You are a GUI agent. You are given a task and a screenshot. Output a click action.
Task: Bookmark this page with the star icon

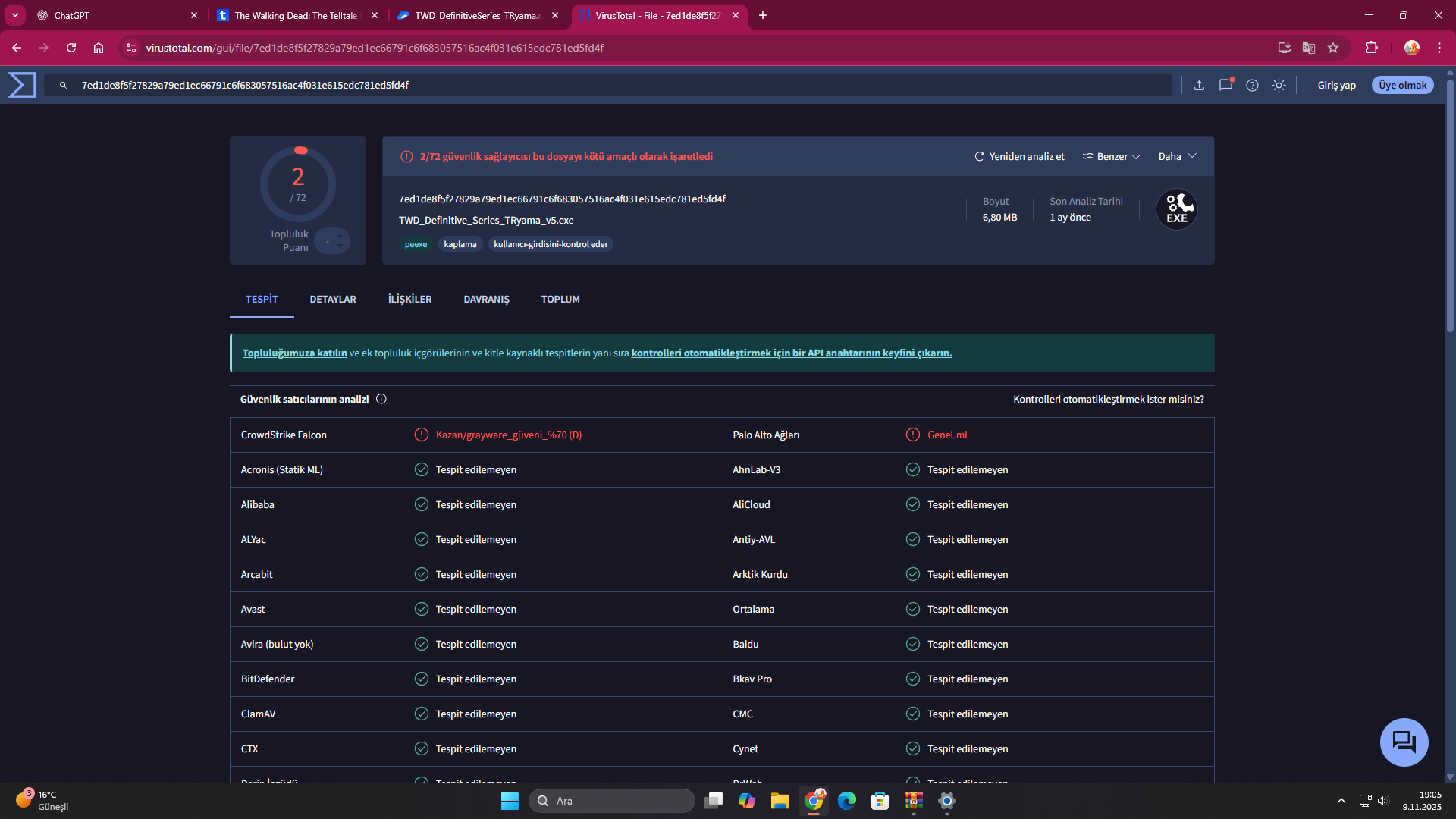pyautogui.click(x=1333, y=48)
